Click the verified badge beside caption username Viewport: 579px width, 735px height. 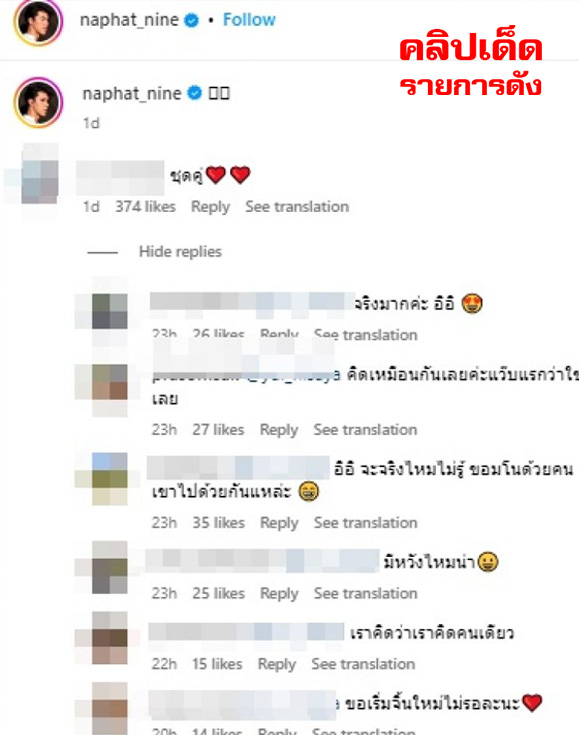195,93
